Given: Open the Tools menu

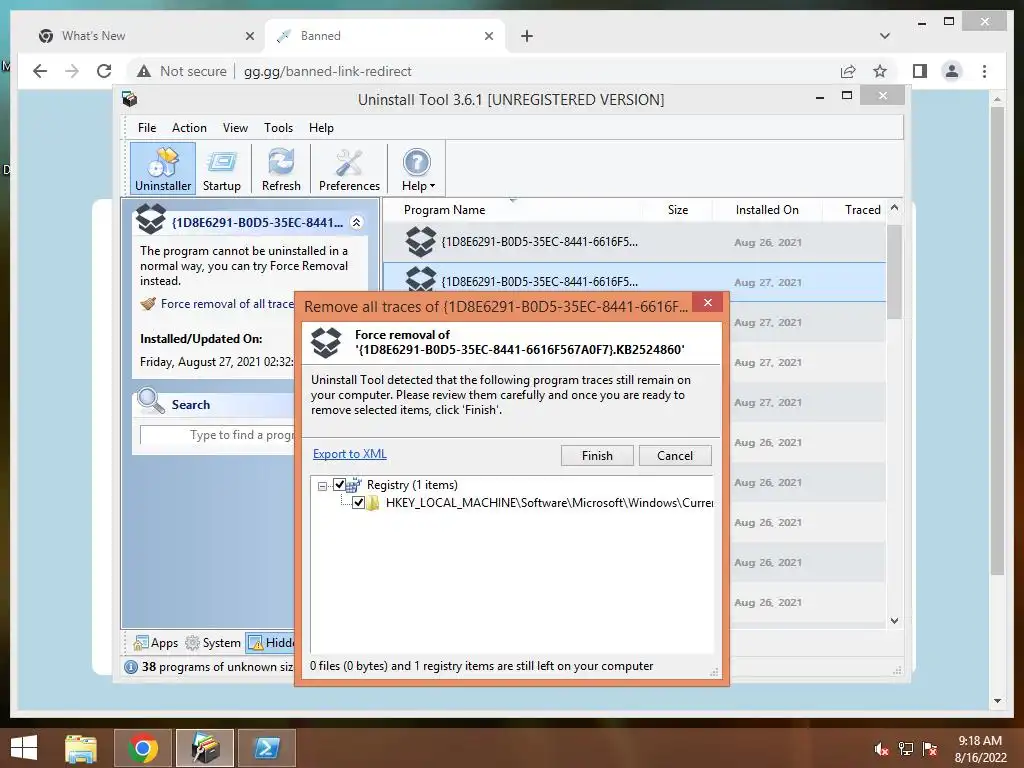Looking at the screenshot, I should (x=278, y=128).
